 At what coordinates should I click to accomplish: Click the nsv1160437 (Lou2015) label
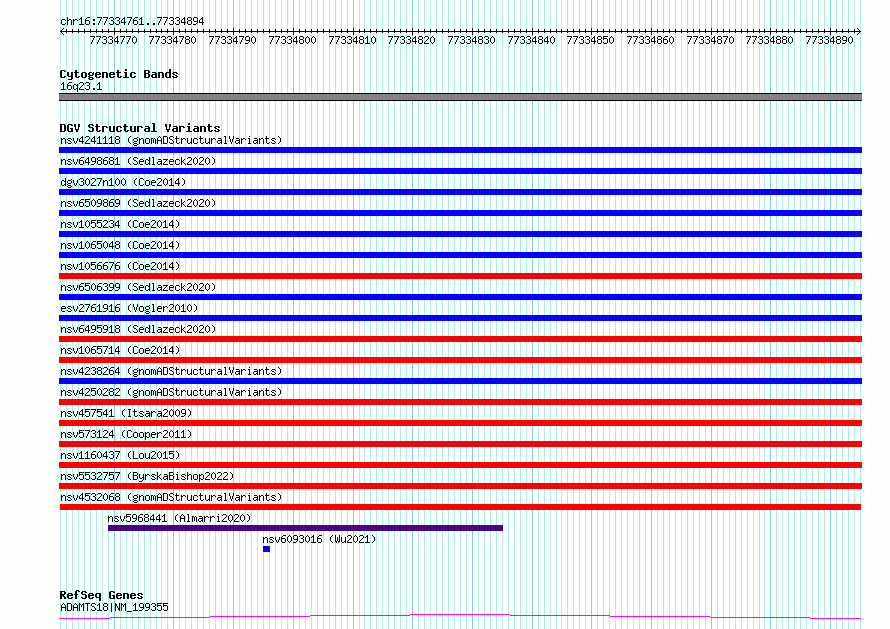coord(120,455)
